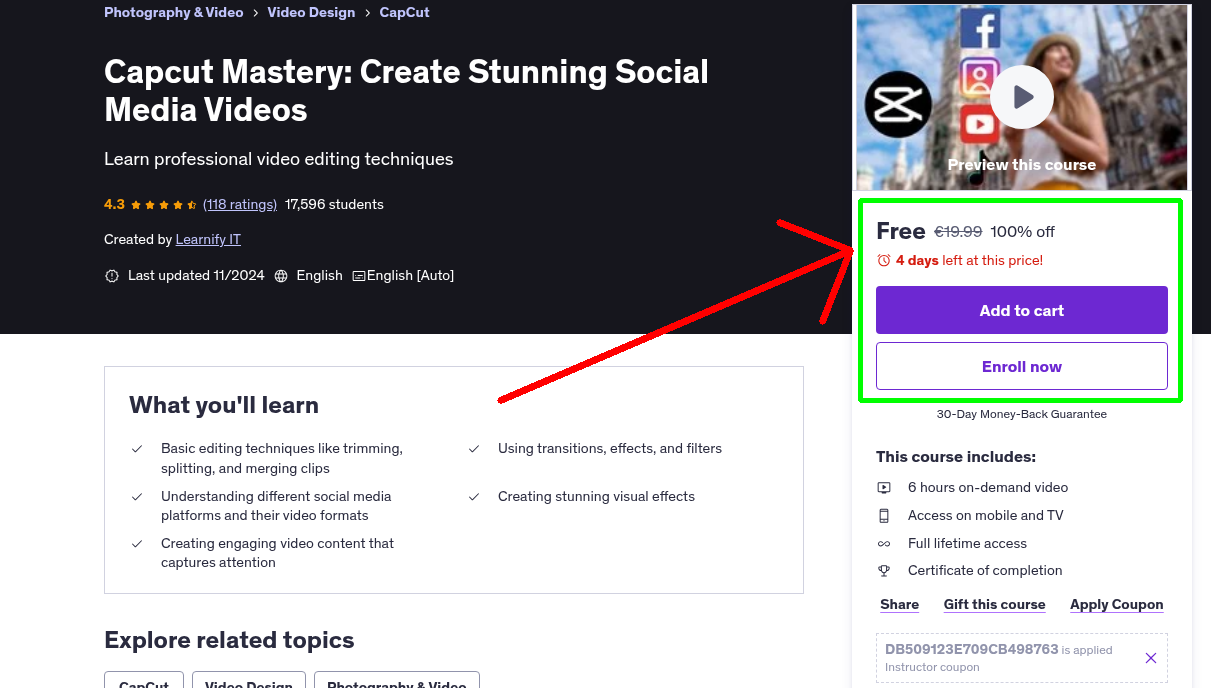
Task: Click the mobile device access icon
Action: [884, 516]
